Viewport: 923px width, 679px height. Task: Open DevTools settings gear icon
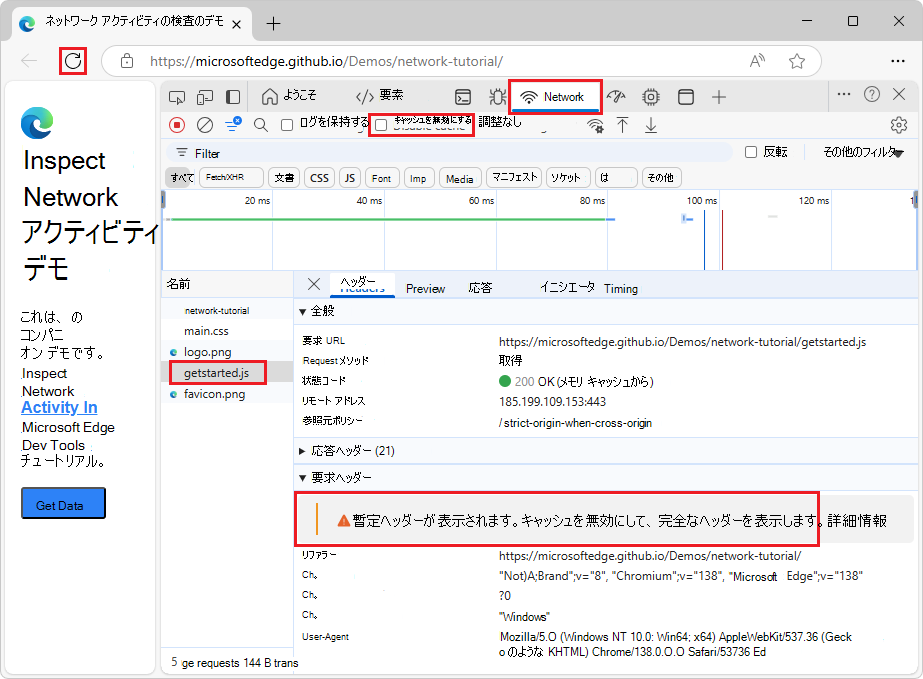tap(898, 126)
